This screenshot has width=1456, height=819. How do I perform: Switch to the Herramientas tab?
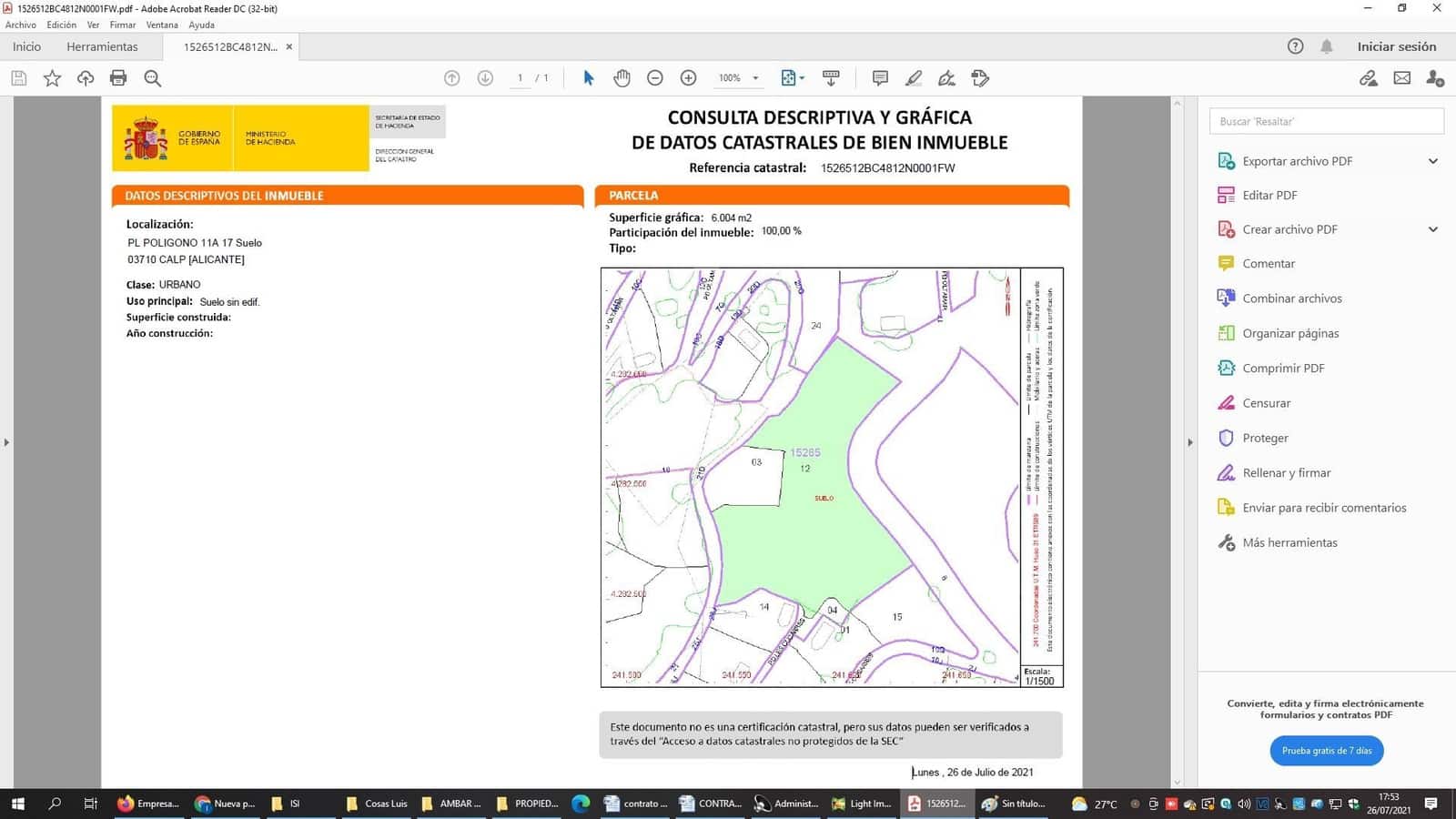click(102, 46)
